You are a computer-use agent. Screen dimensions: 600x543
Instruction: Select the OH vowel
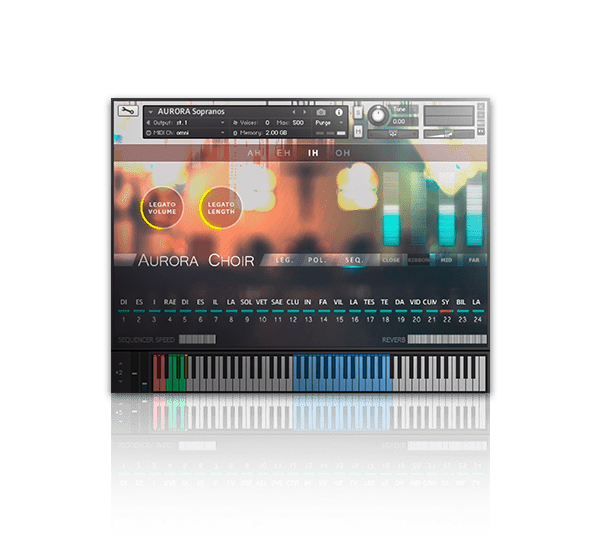point(342,153)
